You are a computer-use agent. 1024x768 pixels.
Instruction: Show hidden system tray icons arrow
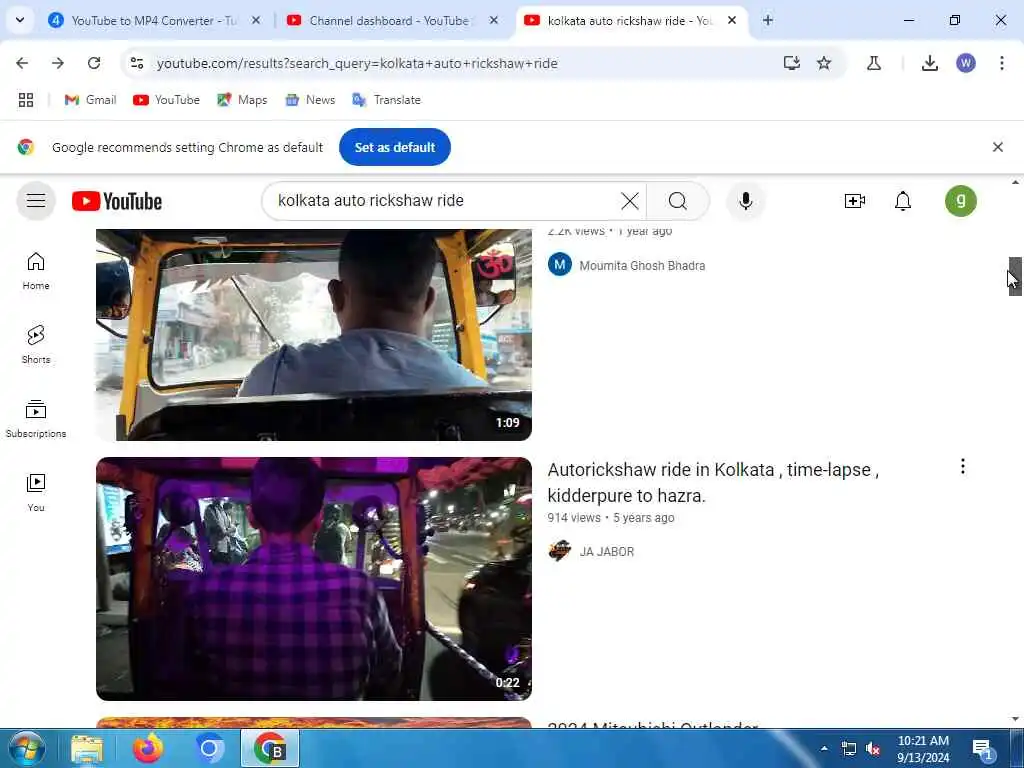(824, 748)
